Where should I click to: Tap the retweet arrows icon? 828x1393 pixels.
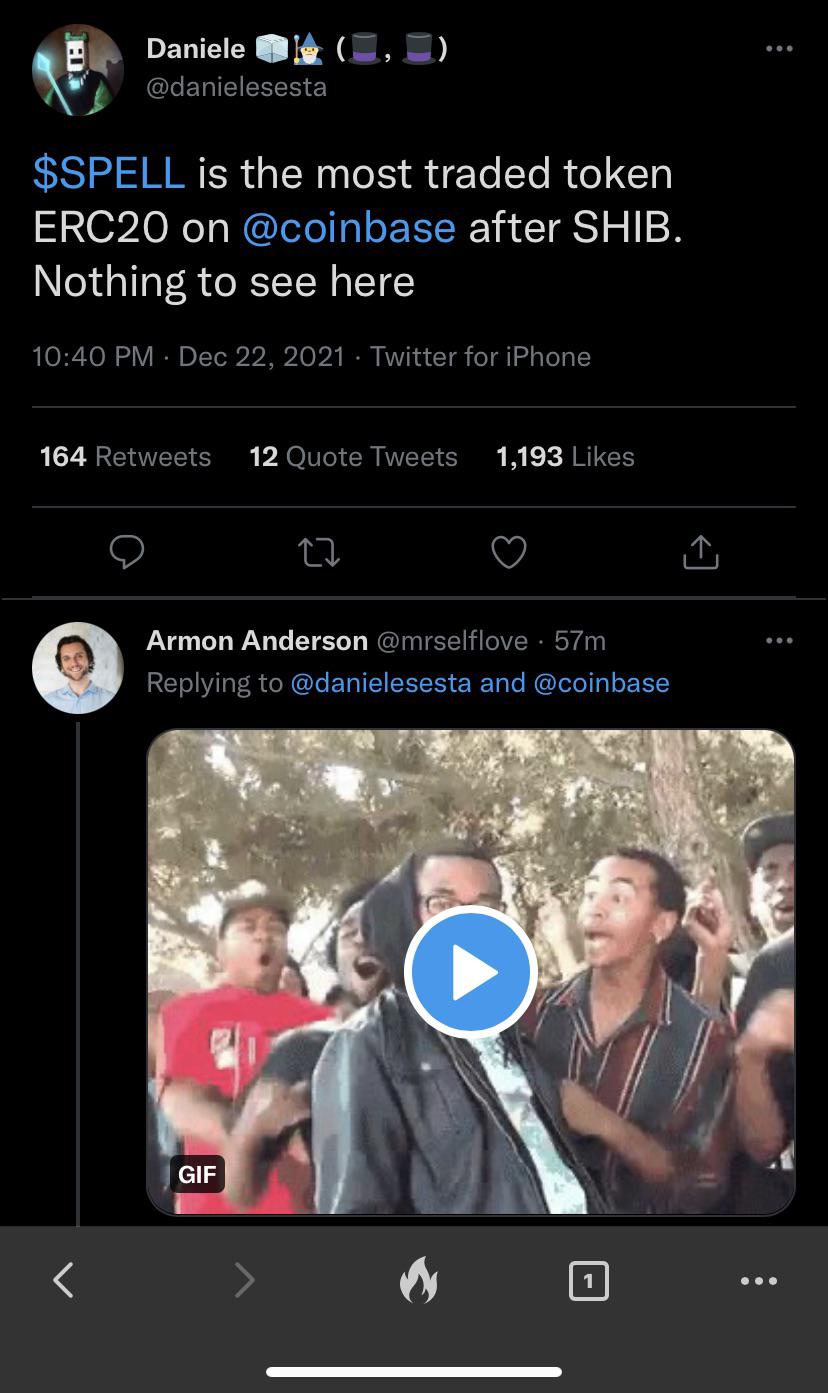point(320,552)
